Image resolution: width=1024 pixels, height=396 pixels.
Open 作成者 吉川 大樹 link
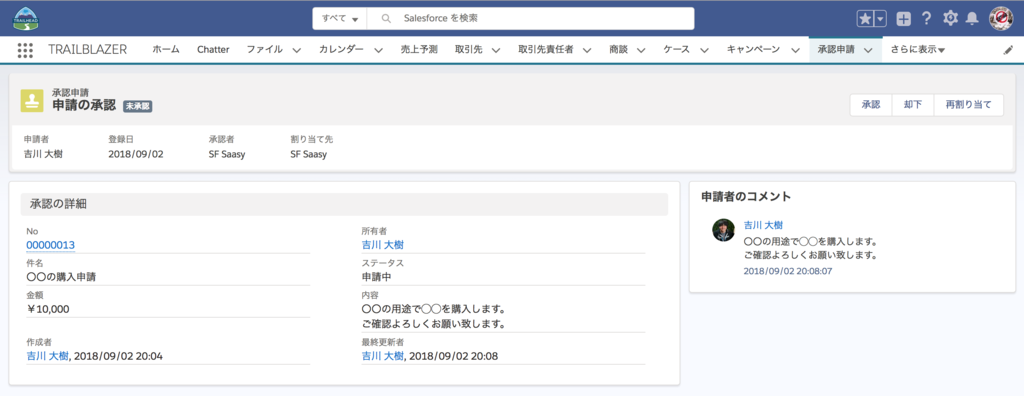[x=47, y=356]
